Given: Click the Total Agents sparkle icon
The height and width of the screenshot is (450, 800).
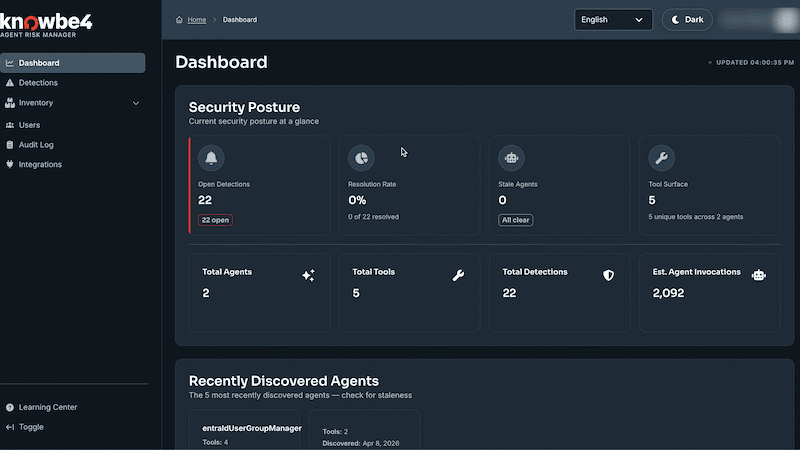Looking at the screenshot, I should [308, 276].
